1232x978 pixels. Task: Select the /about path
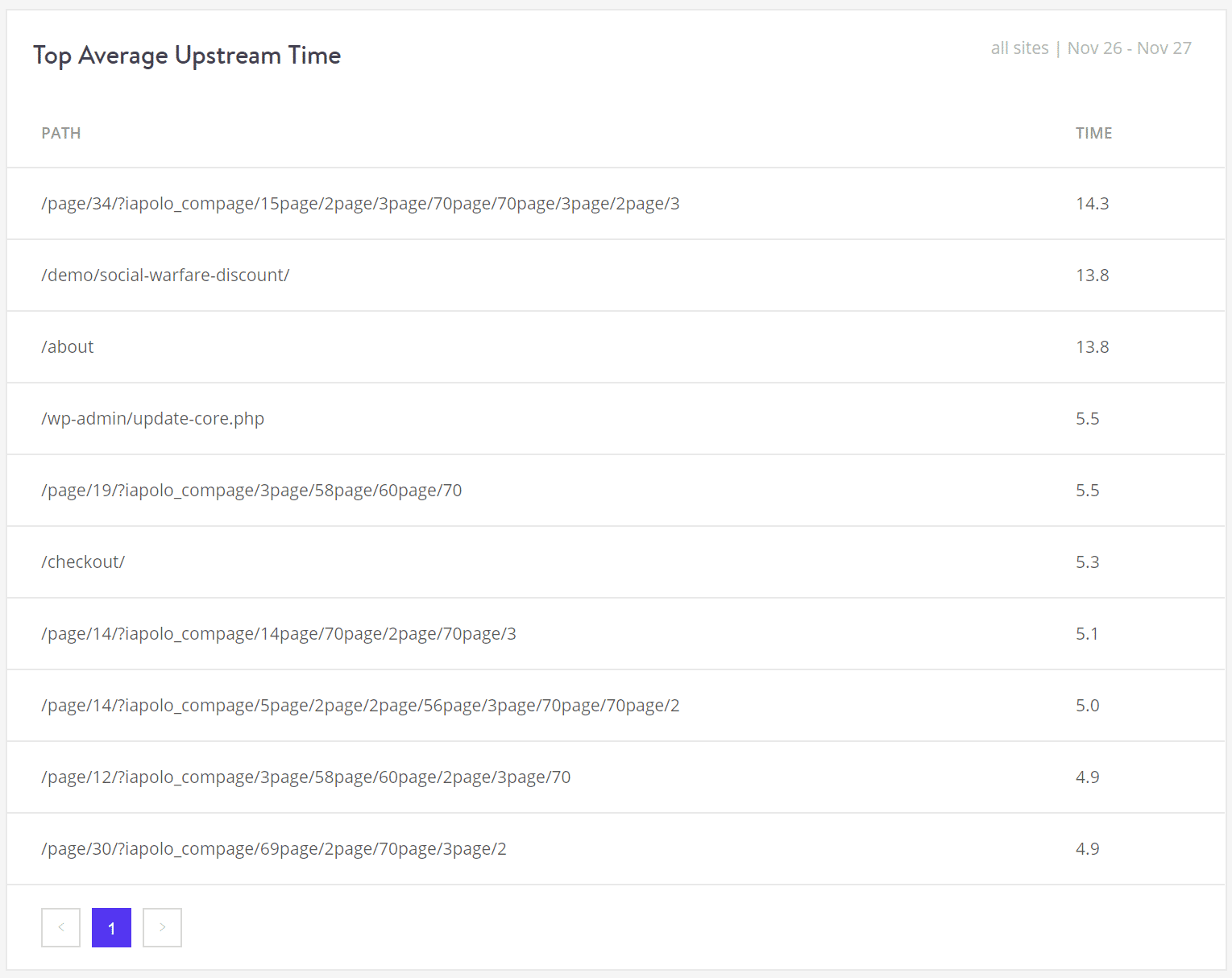68,347
